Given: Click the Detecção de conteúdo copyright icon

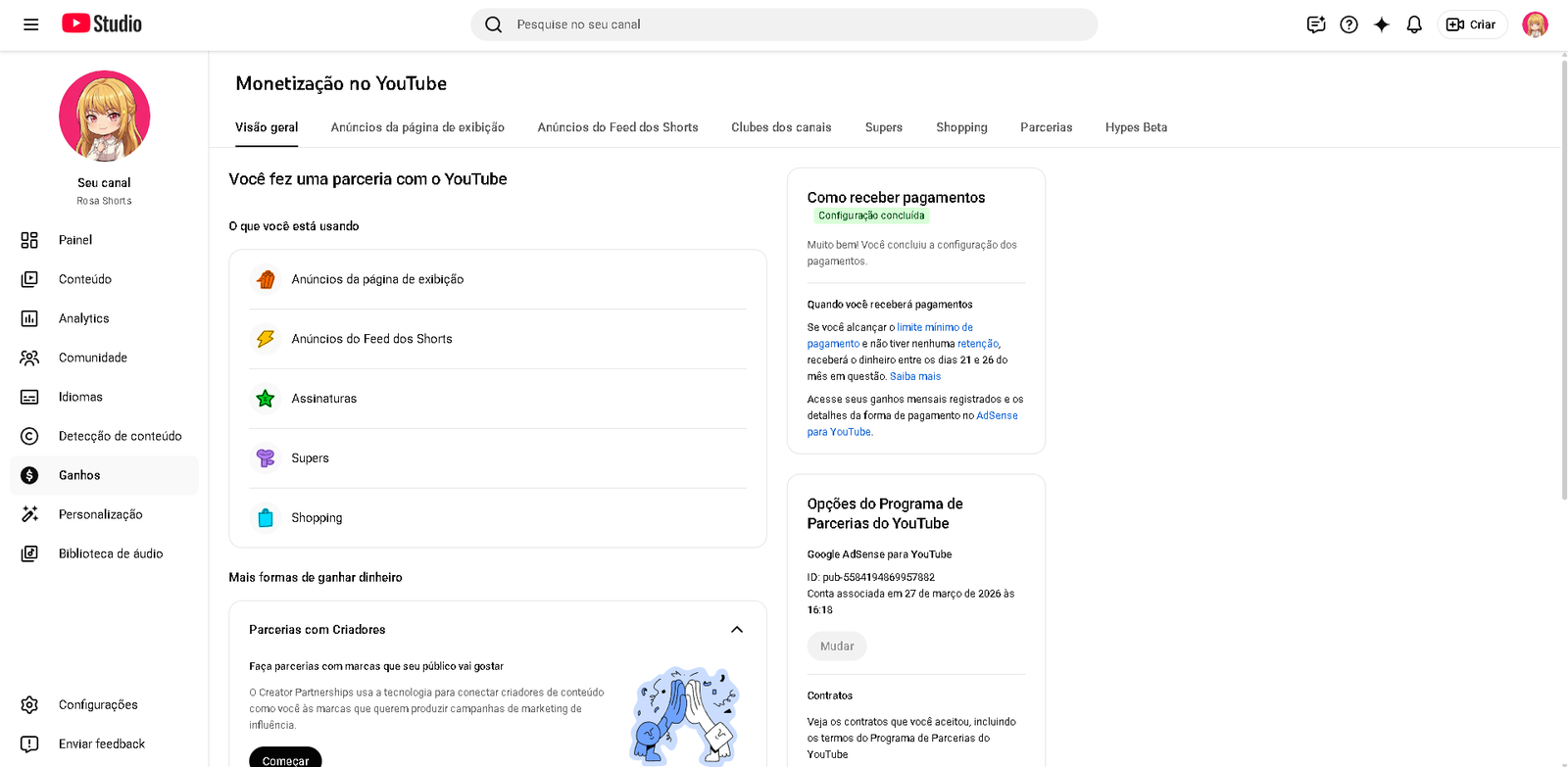Looking at the screenshot, I should (29, 436).
